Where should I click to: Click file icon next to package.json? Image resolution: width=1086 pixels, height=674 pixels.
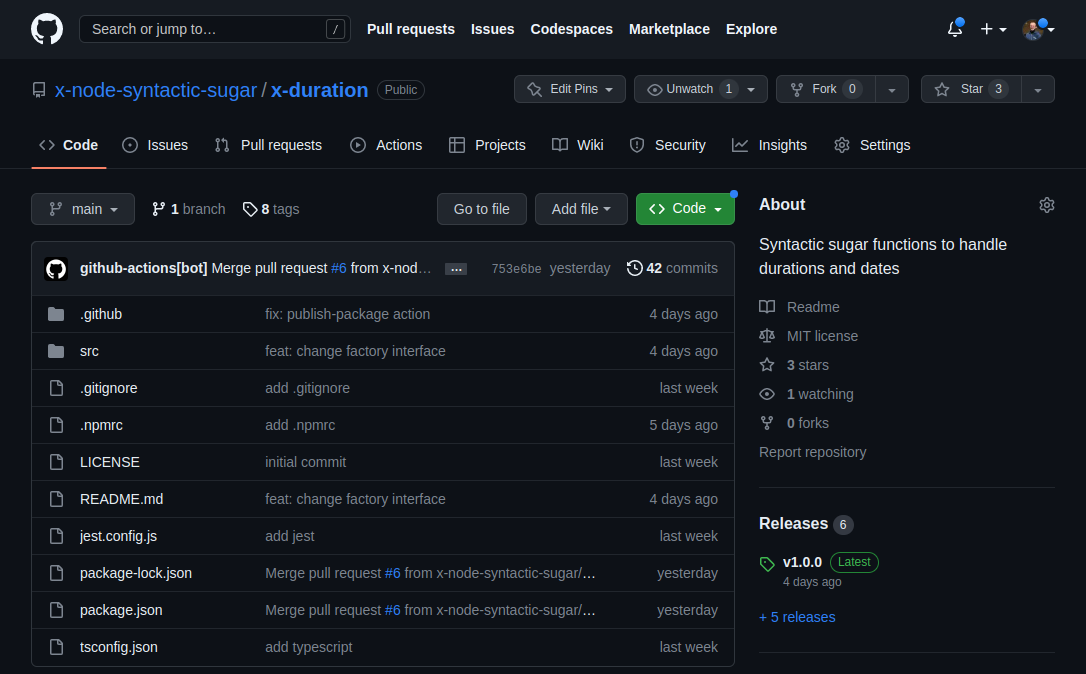(x=56, y=610)
